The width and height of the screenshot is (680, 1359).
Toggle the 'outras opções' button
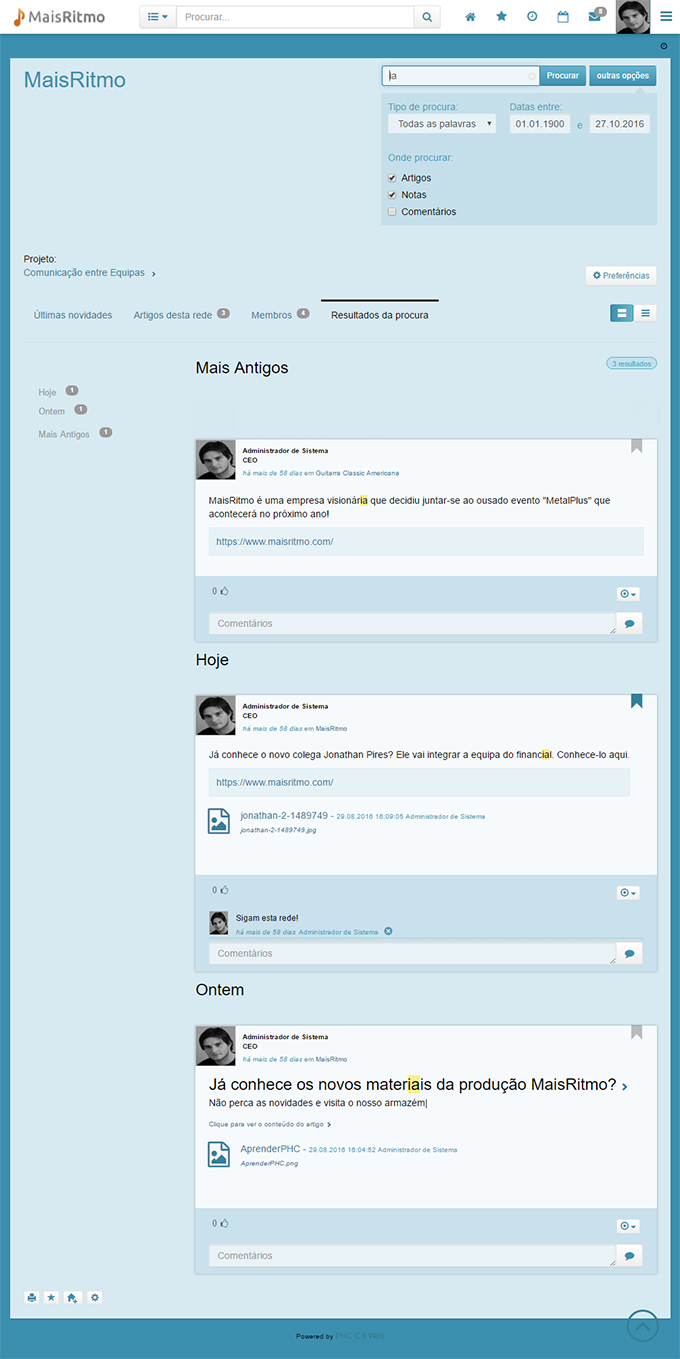coord(623,76)
